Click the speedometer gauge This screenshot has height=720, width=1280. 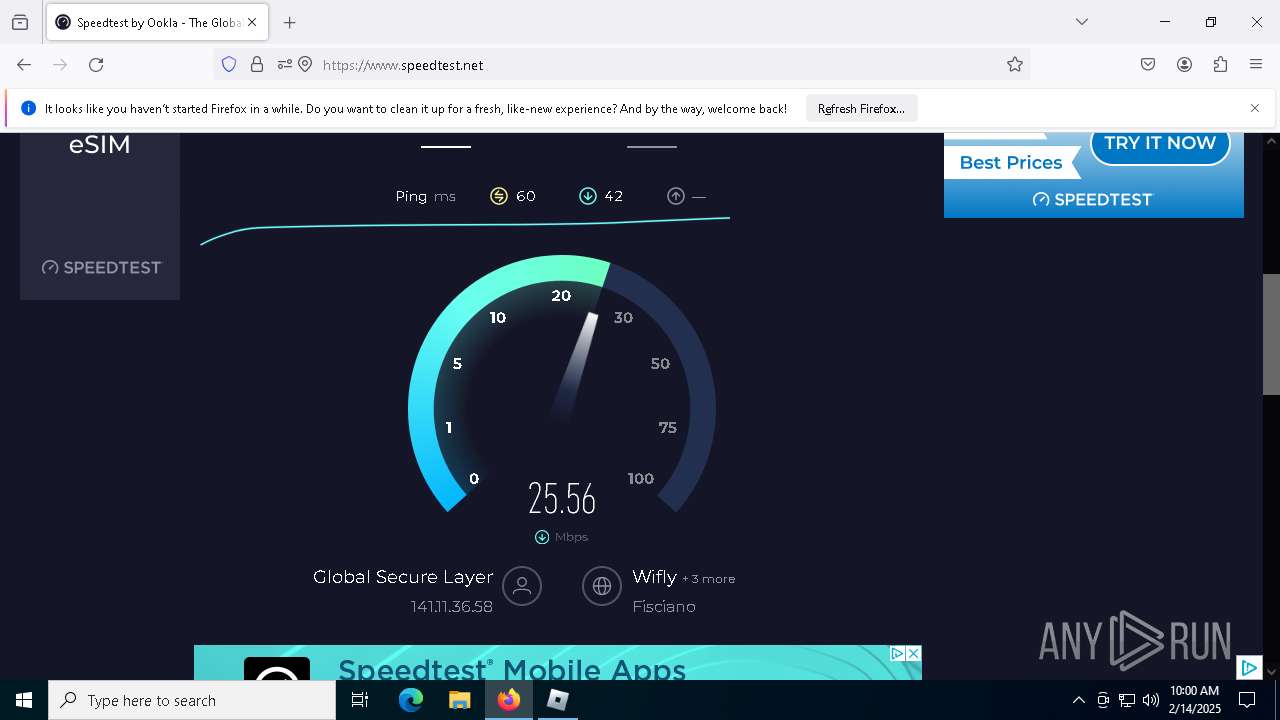(562, 385)
